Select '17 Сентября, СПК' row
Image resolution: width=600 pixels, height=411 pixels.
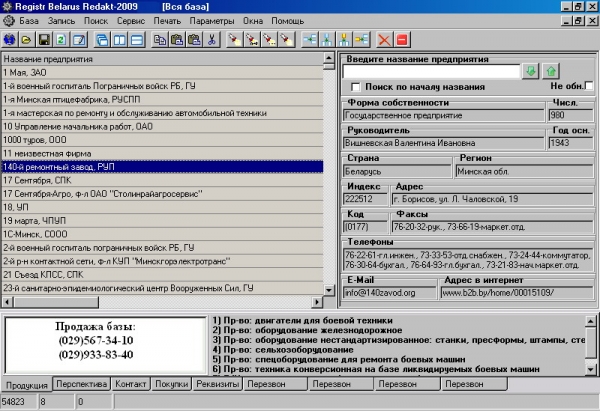163,180
